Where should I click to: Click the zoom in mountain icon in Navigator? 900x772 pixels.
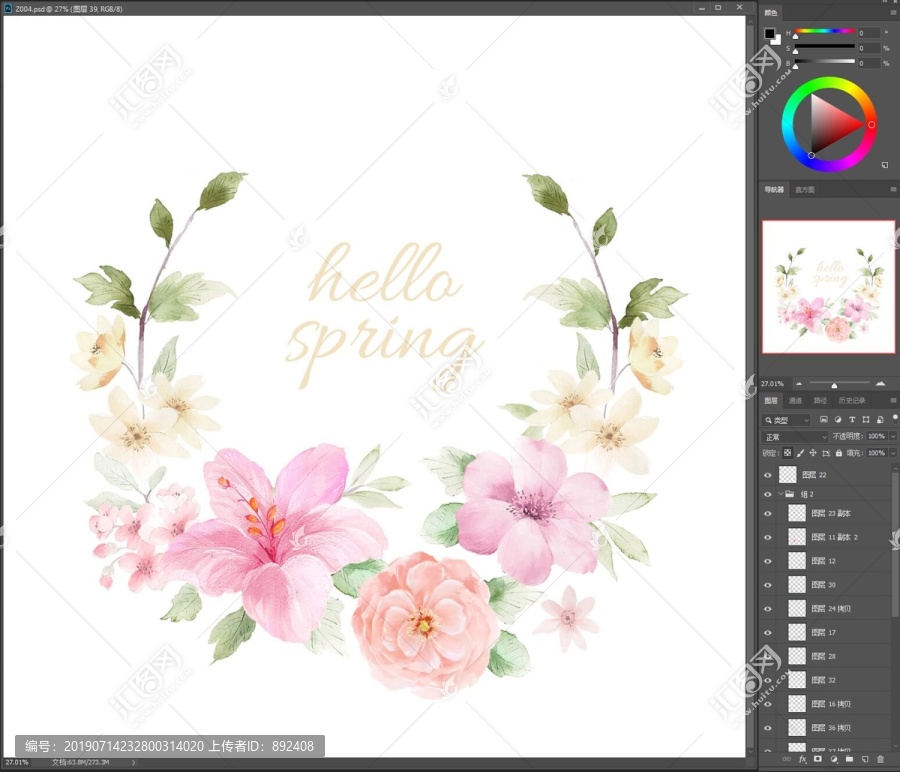(880, 383)
